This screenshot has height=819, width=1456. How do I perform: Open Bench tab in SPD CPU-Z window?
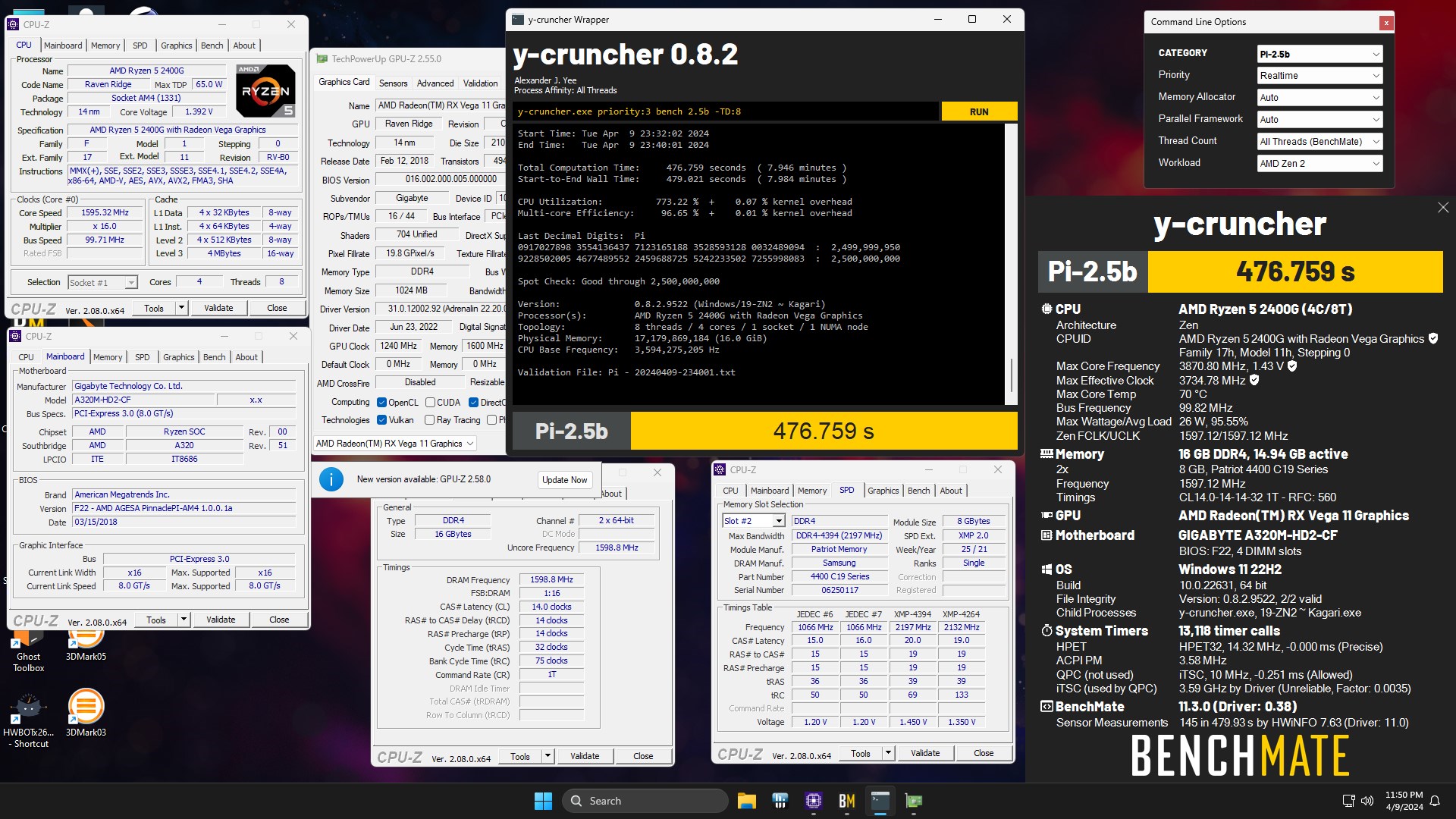click(918, 491)
